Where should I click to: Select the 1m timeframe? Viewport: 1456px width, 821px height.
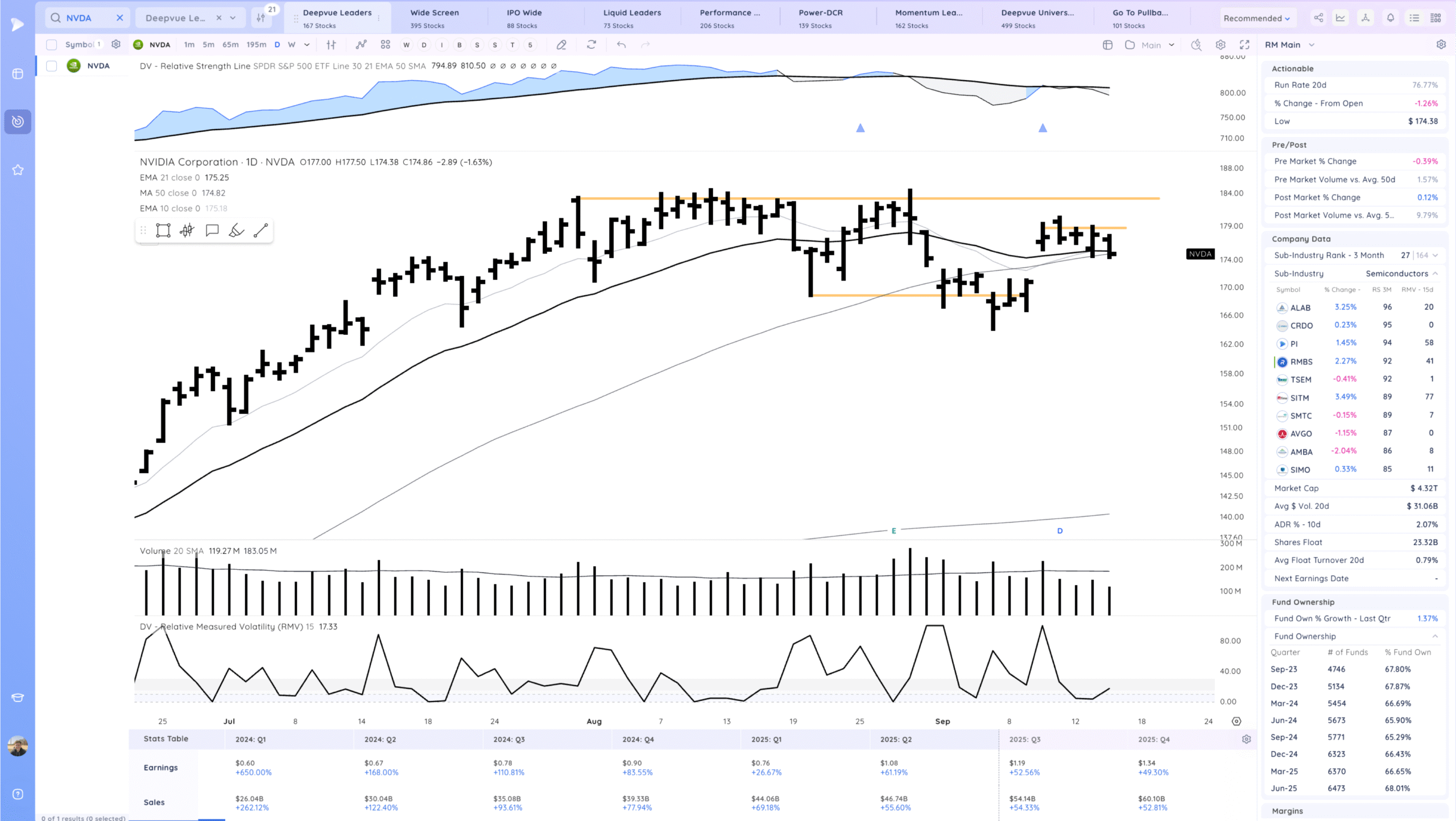(x=189, y=44)
